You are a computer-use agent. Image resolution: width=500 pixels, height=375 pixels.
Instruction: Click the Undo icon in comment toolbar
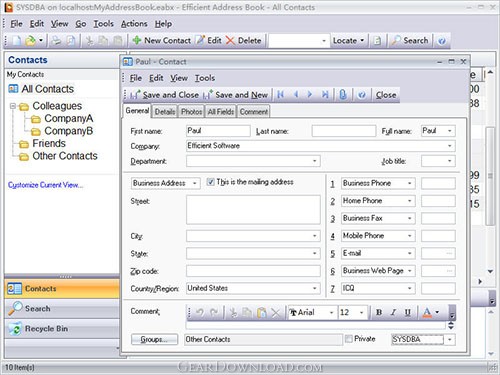pyautogui.click(x=200, y=312)
